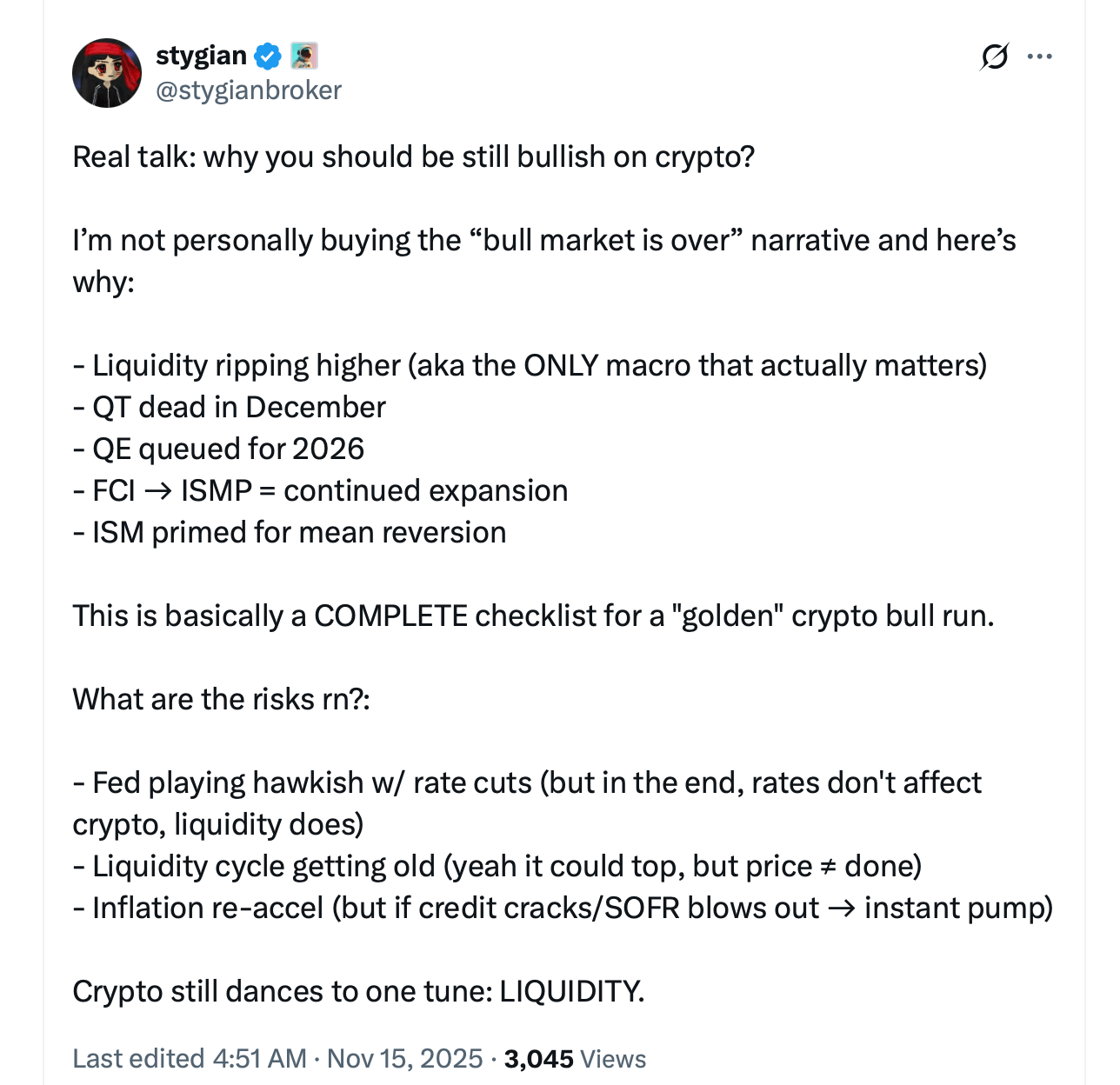Screen dimensions: 1120x1085
Task: Open the profile via @stygianbroker handle
Action: (249, 90)
